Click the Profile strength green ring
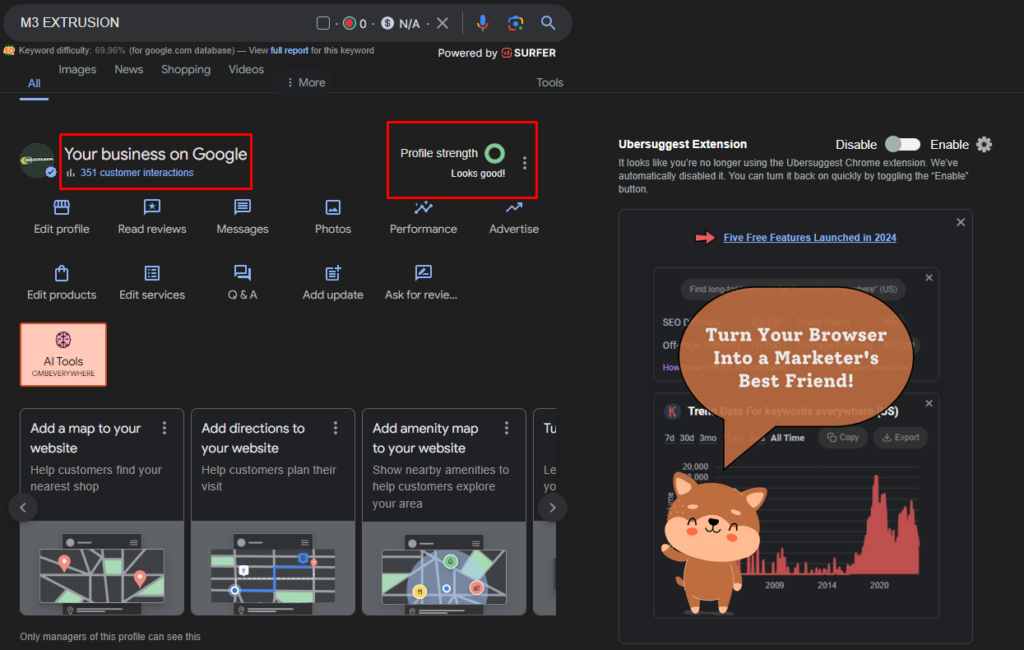1024x650 pixels. pyautogui.click(x=494, y=154)
